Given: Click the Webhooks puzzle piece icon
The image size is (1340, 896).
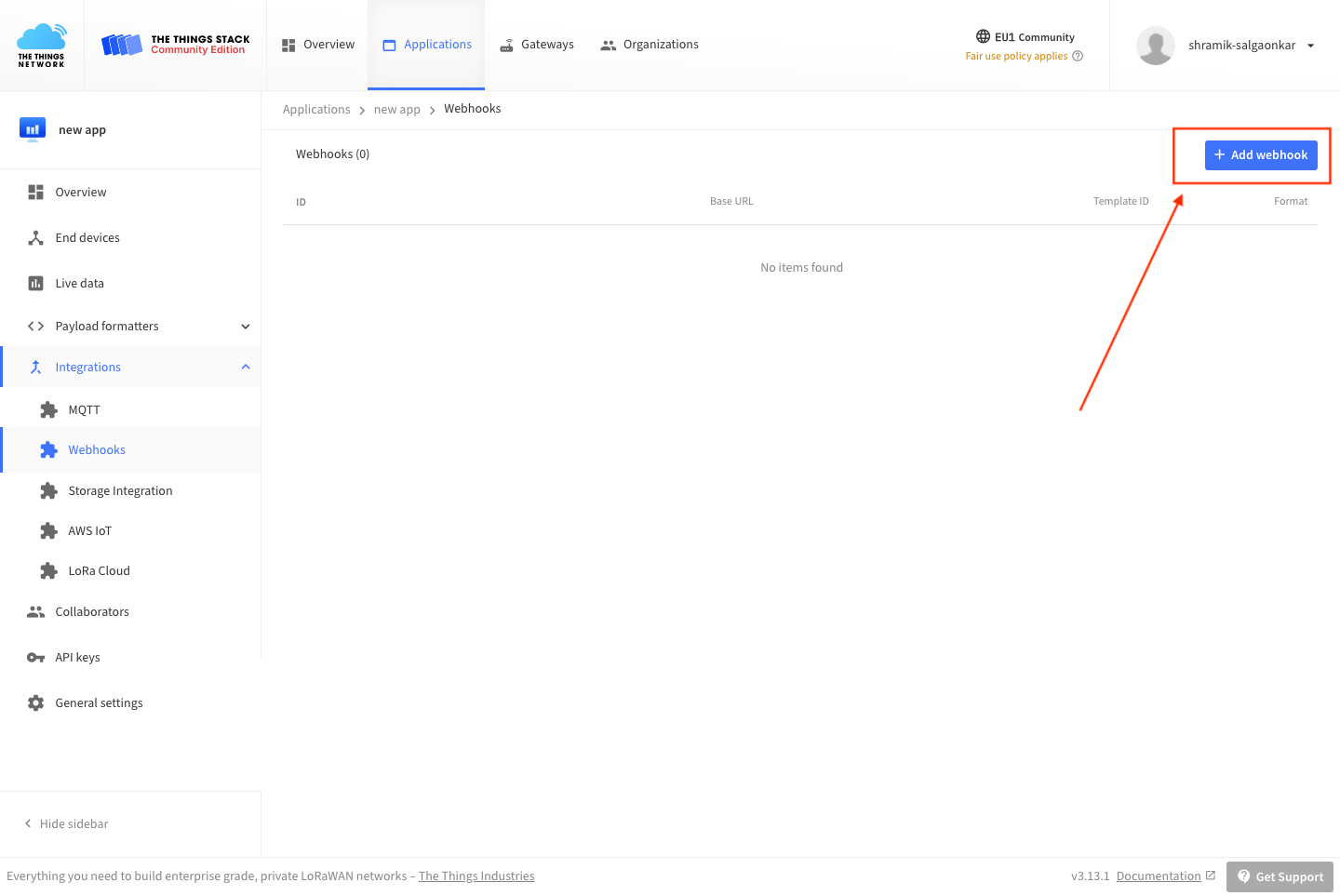Looking at the screenshot, I should 48,449.
